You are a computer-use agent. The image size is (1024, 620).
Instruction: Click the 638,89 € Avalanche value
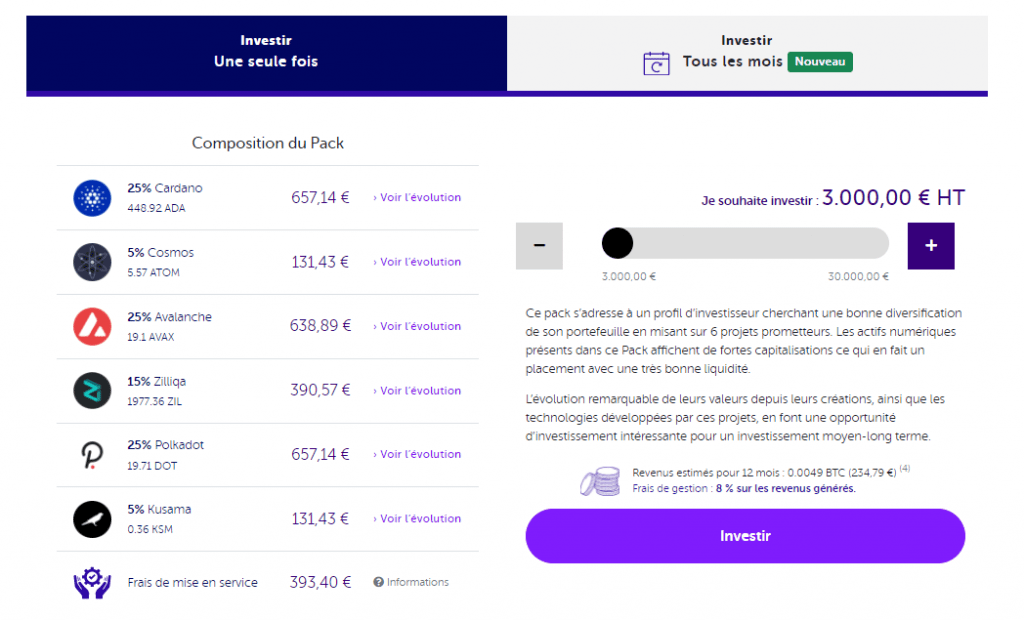click(320, 325)
